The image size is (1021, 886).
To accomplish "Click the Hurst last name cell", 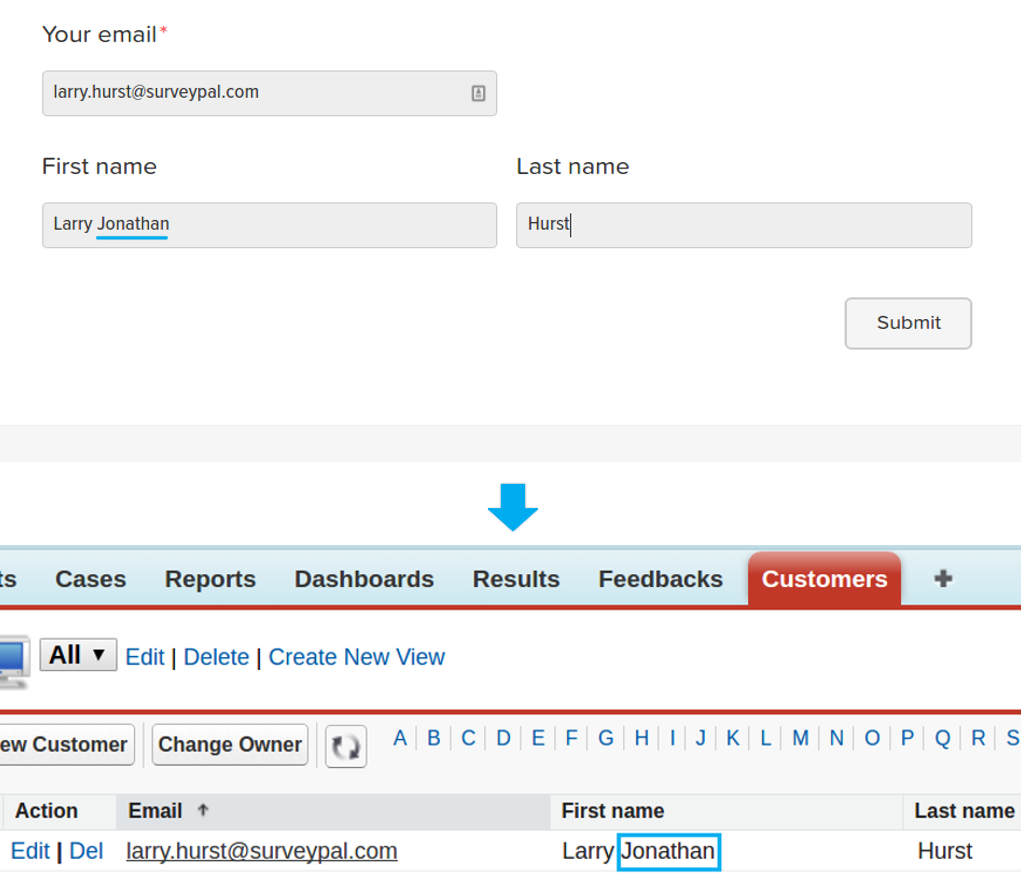I will point(944,851).
